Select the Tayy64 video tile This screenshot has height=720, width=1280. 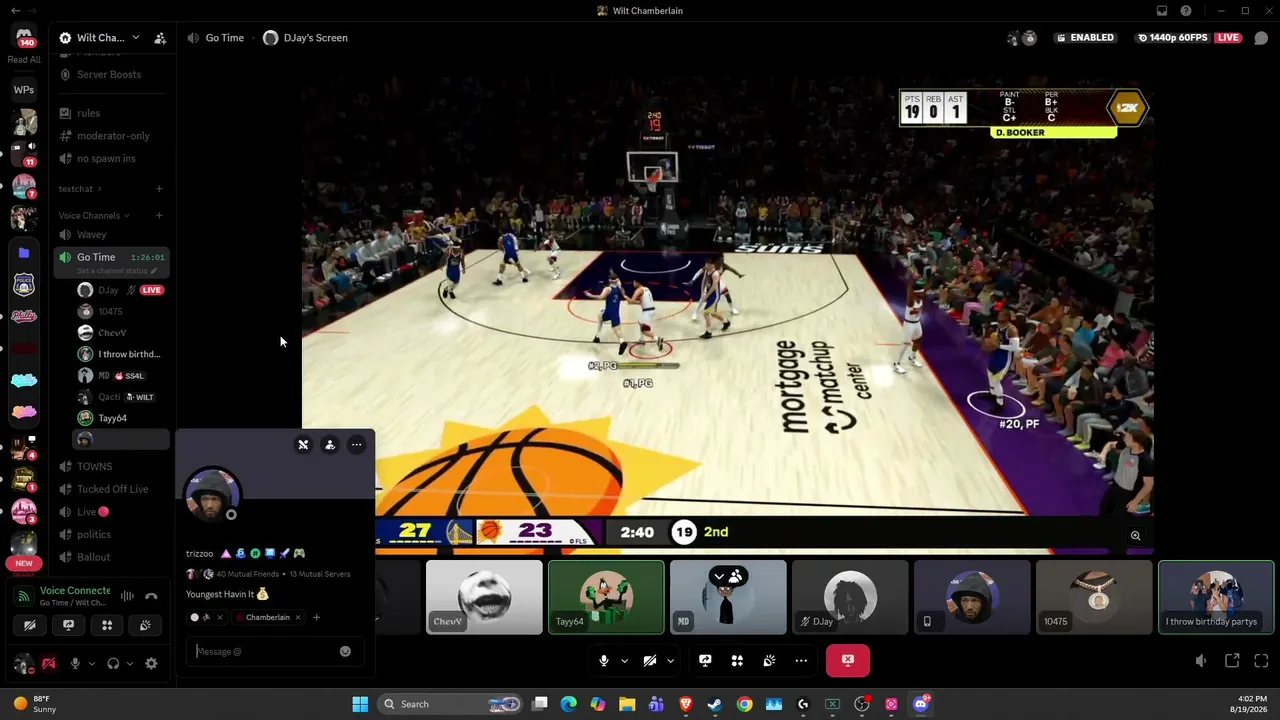click(x=606, y=597)
